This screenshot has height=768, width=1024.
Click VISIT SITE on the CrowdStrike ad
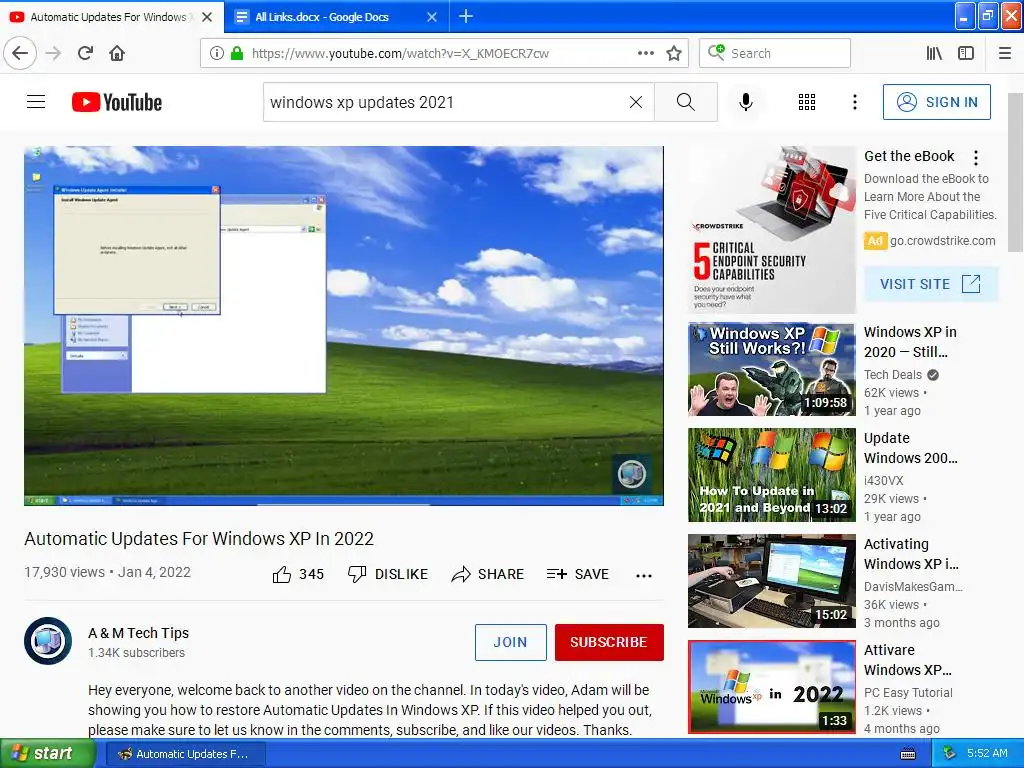tap(931, 284)
